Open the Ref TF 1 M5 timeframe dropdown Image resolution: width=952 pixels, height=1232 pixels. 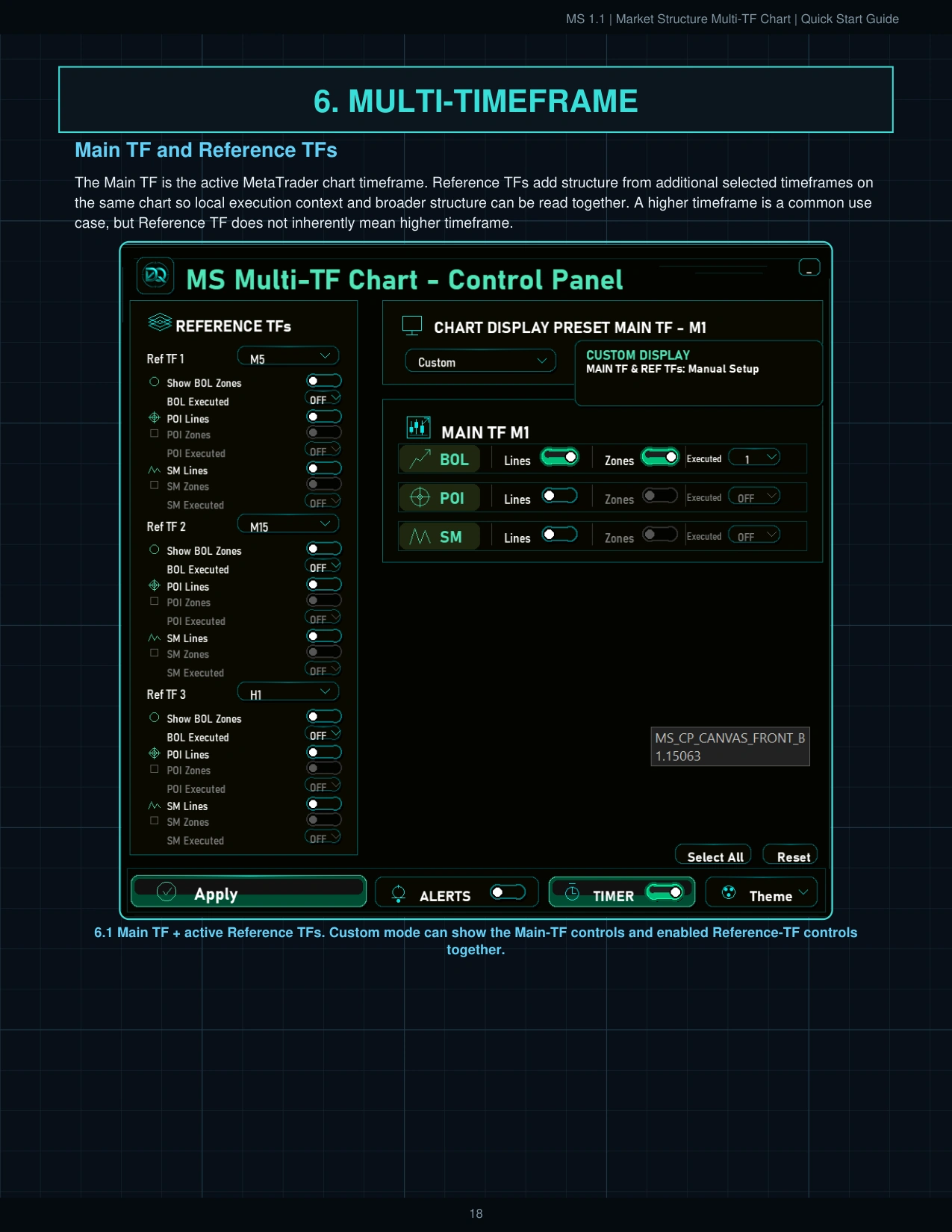[x=288, y=357]
